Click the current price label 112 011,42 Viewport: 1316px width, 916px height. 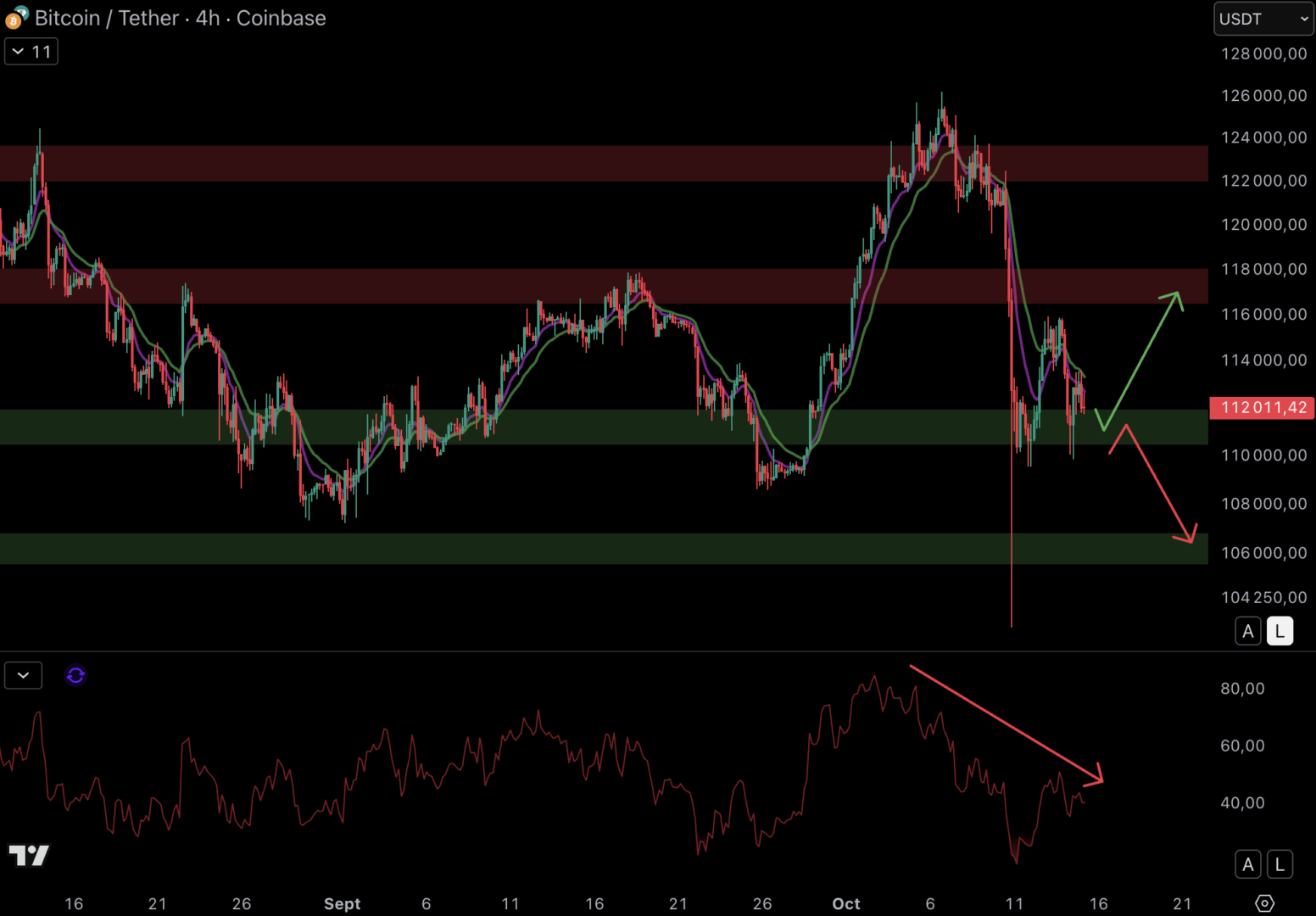tap(1263, 408)
